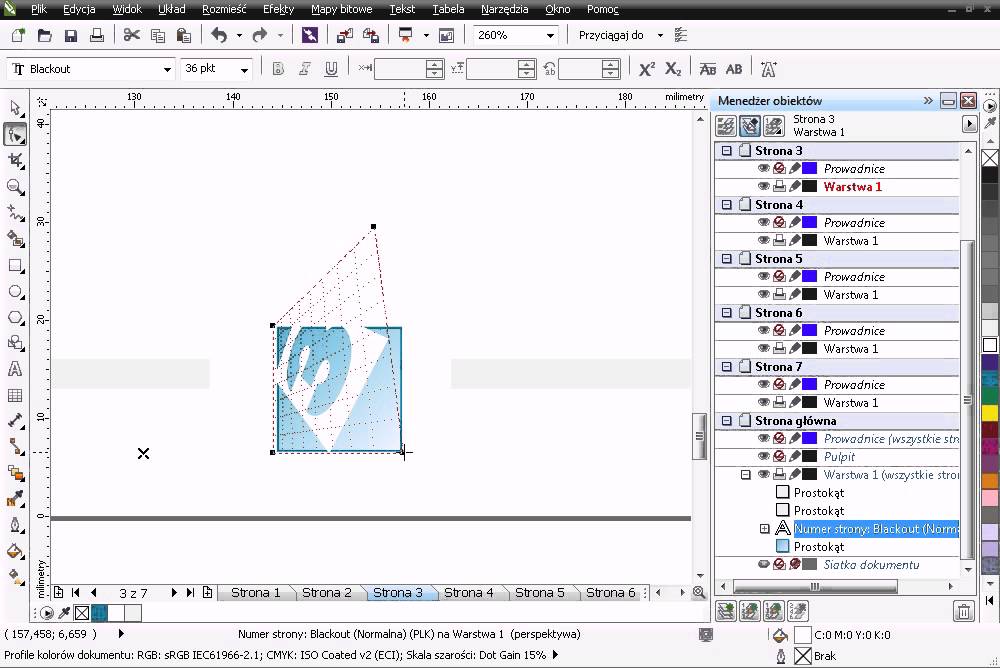Toggle underline text formatting
1000x668 pixels.
331,69
